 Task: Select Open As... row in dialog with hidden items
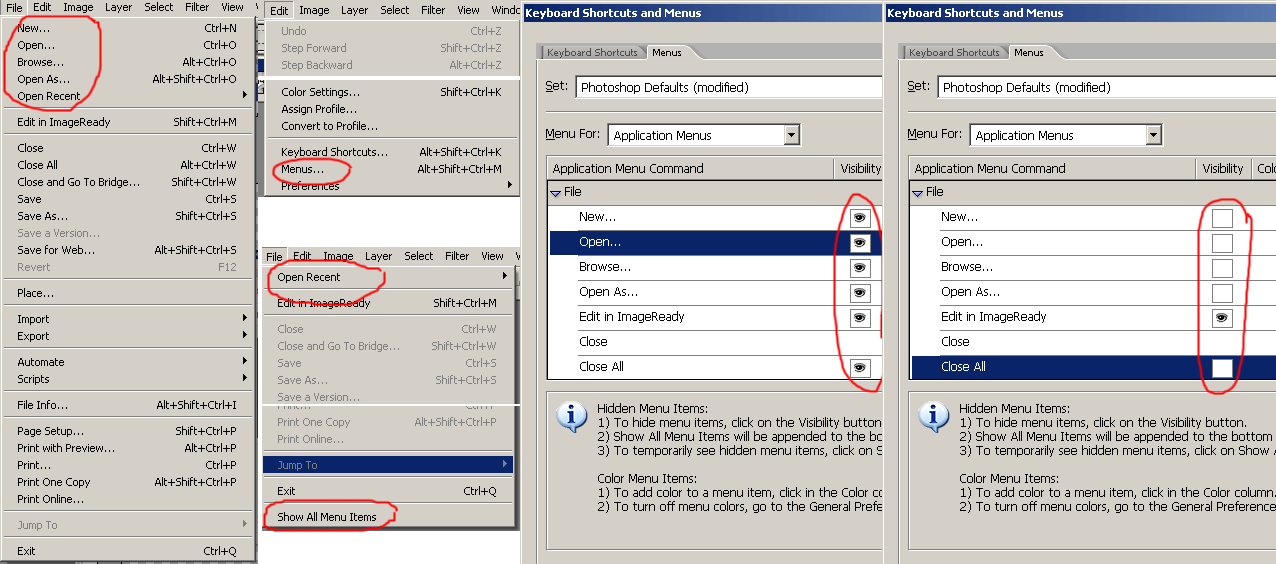pos(1092,293)
